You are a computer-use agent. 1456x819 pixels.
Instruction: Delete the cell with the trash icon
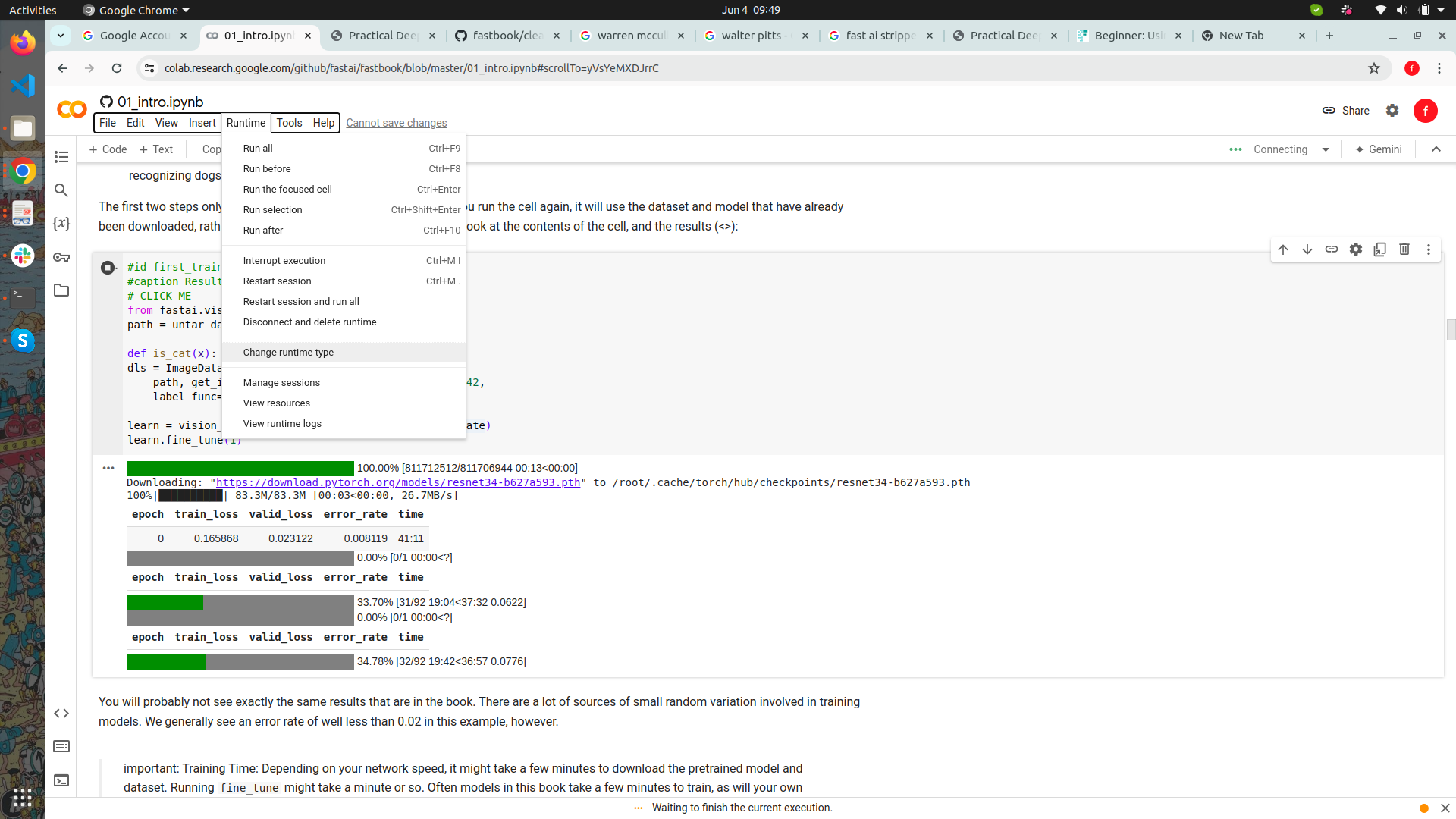pyautogui.click(x=1404, y=249)
